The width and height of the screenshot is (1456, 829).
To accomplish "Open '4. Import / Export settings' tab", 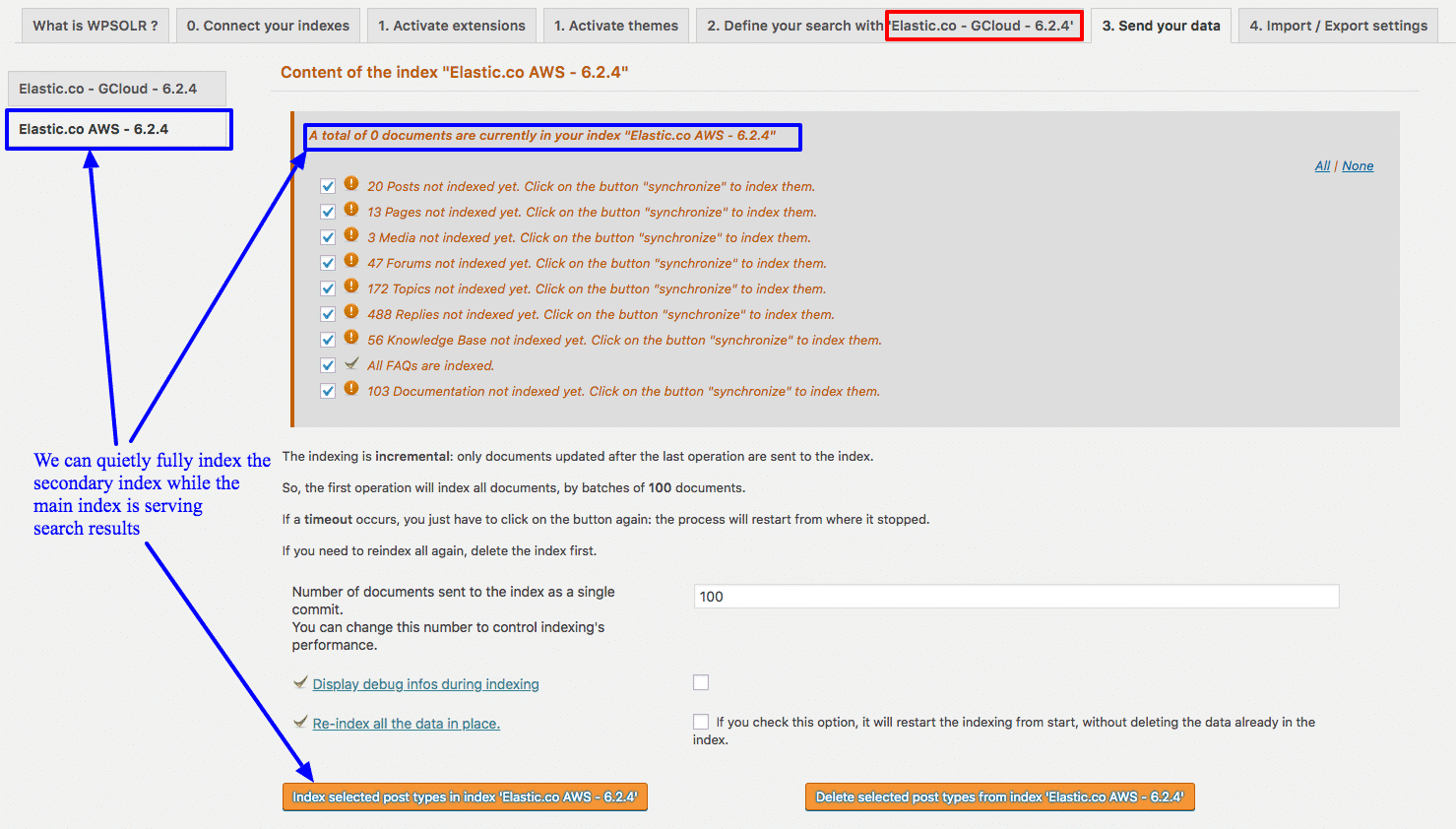I will [1338, 26].
